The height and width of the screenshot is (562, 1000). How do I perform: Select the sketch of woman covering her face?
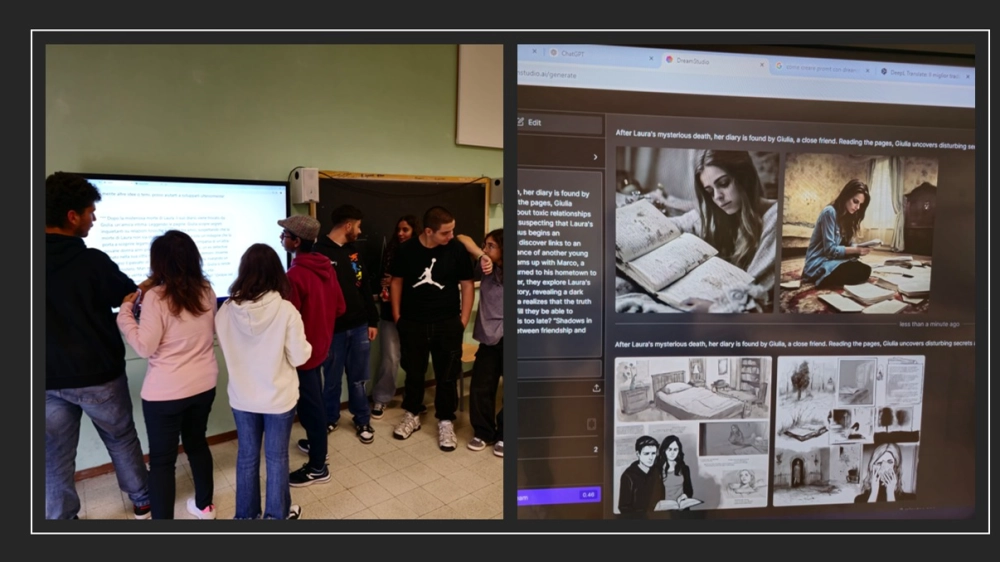click(888, 470)
